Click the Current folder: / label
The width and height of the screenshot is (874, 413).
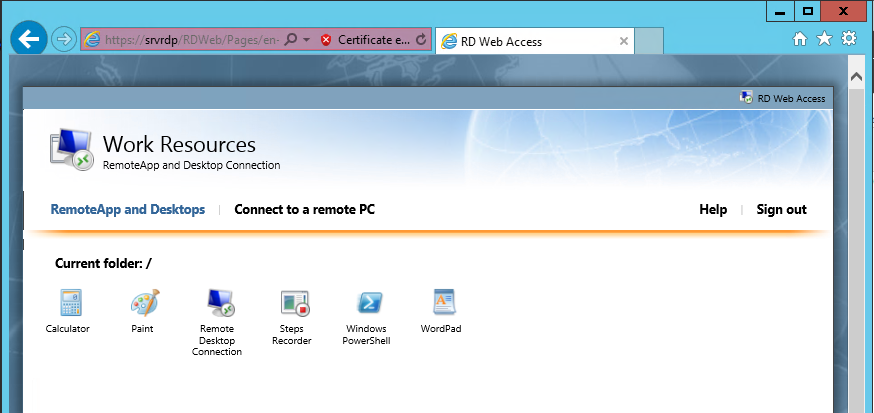(103, 264)
